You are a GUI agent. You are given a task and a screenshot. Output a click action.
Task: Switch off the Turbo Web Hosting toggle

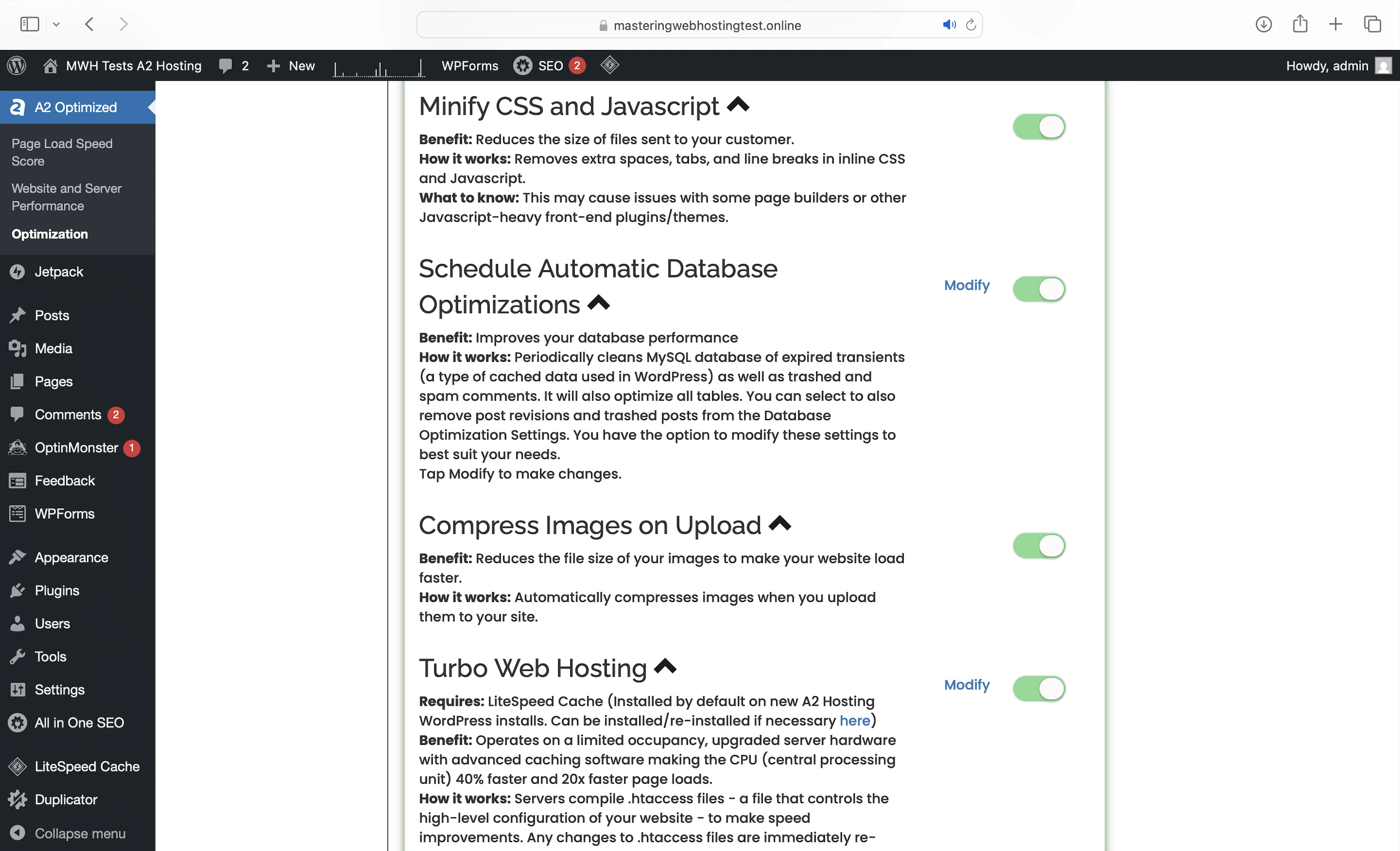point(1039,688)
